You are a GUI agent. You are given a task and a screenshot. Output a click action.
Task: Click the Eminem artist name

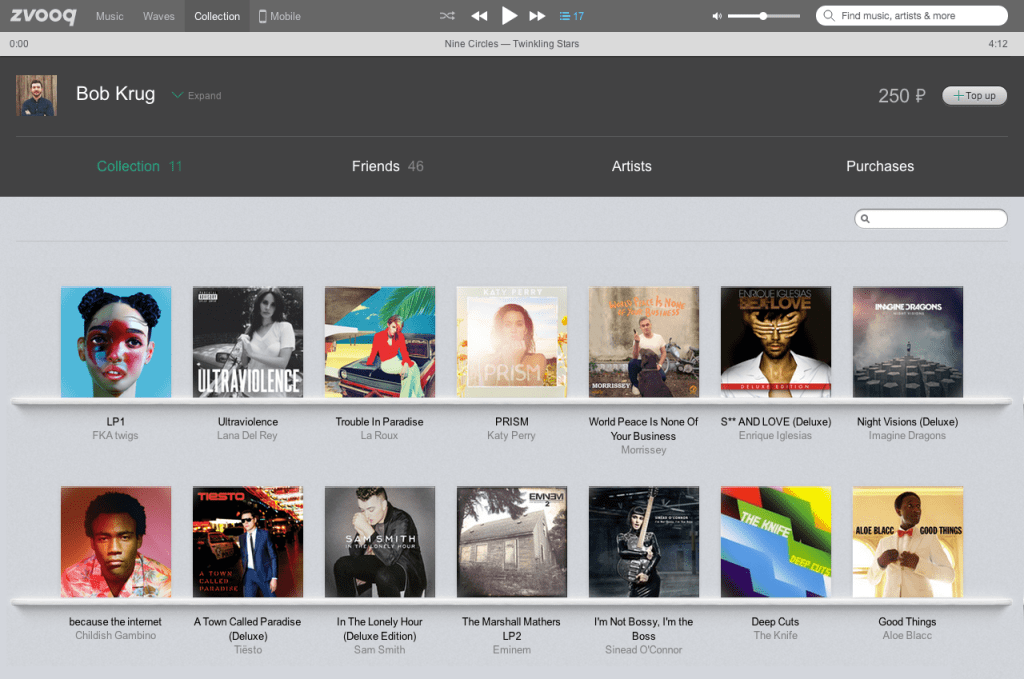[512, 650]
